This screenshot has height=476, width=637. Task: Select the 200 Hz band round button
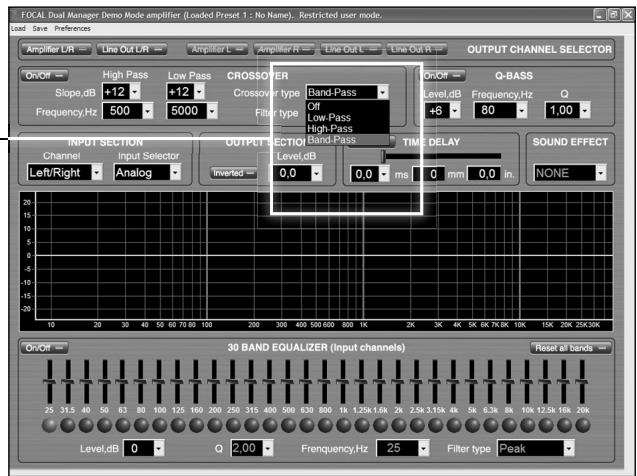point(214,425)
